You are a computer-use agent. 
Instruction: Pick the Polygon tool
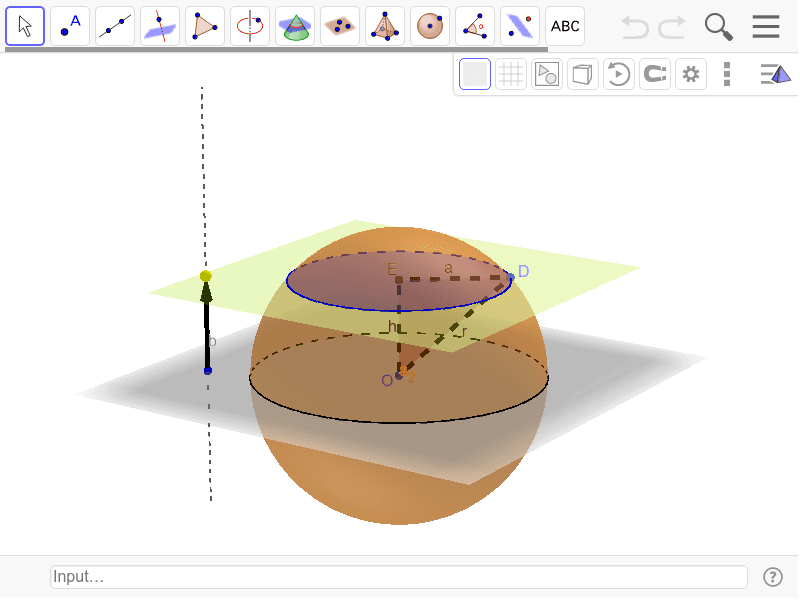click(205, 26)
